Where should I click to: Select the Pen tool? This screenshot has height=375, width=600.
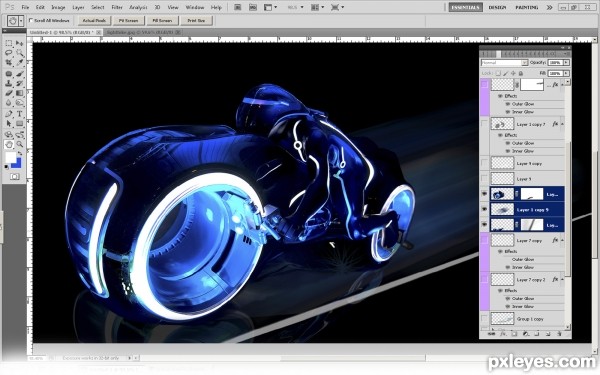click(x=8, y=114)
